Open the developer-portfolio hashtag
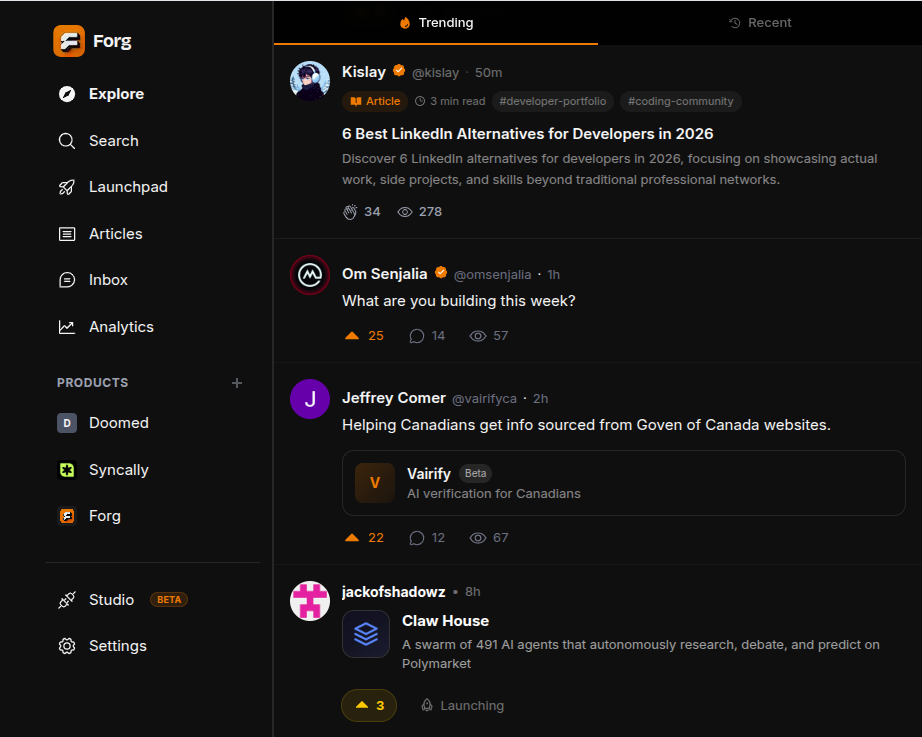This screenshot has width=922, height=737. (553, 100)
